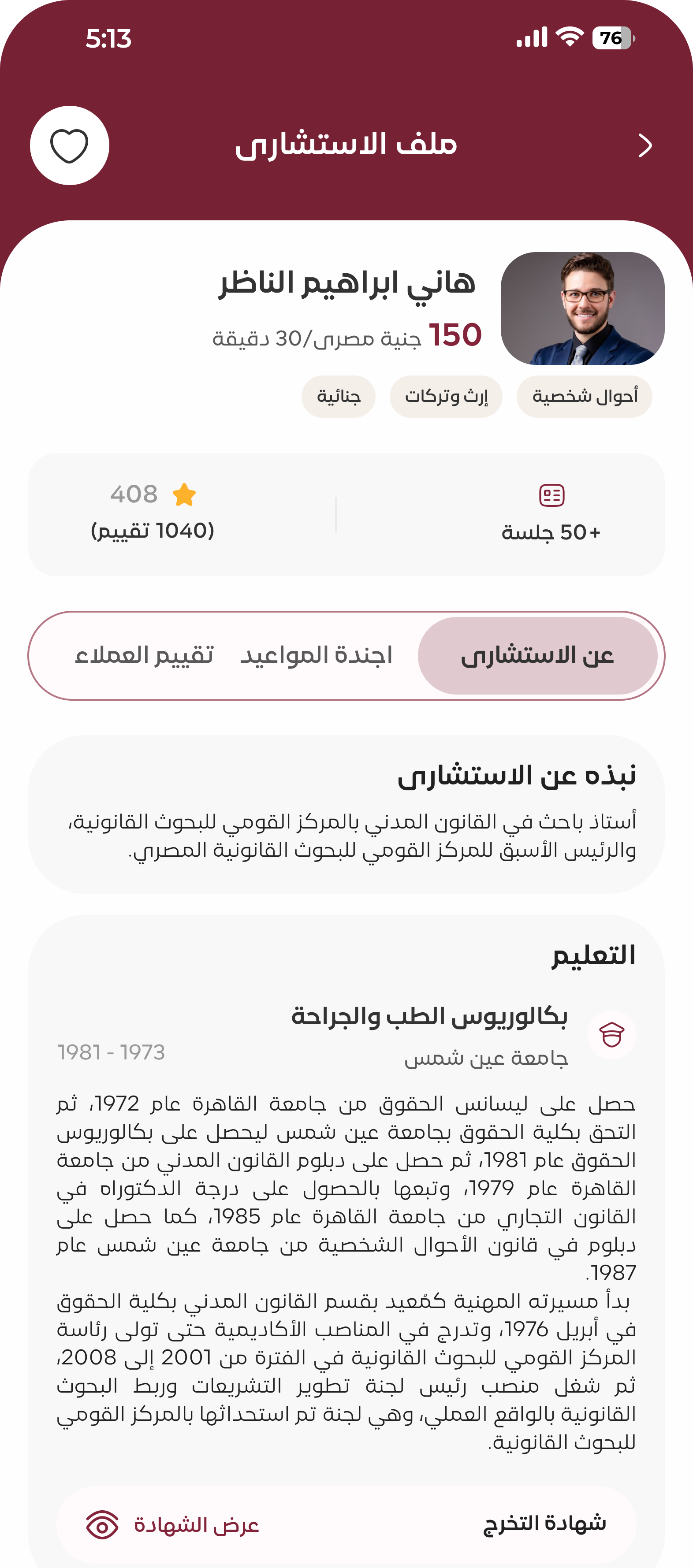This screenshot has height=1568, width=693.
Task: Tap the graduation cap education icon
Action: click(x=611, y=1035)
